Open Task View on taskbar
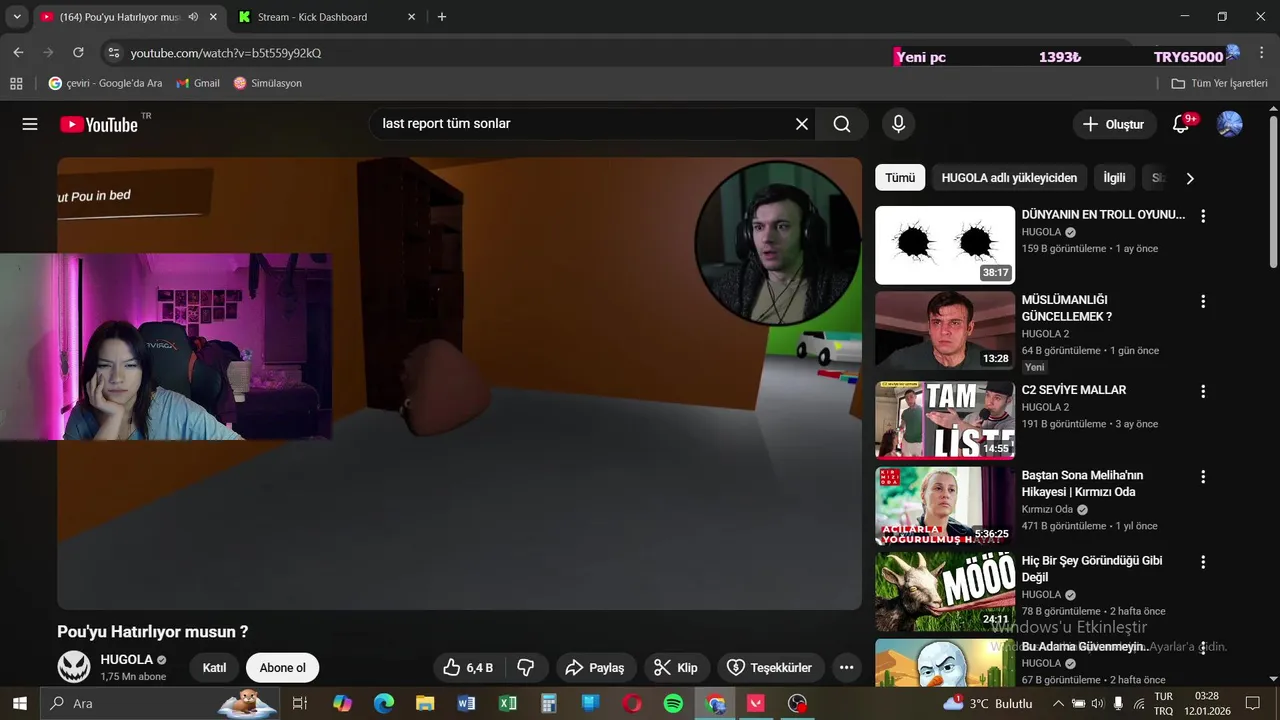 tap(299, 703)
